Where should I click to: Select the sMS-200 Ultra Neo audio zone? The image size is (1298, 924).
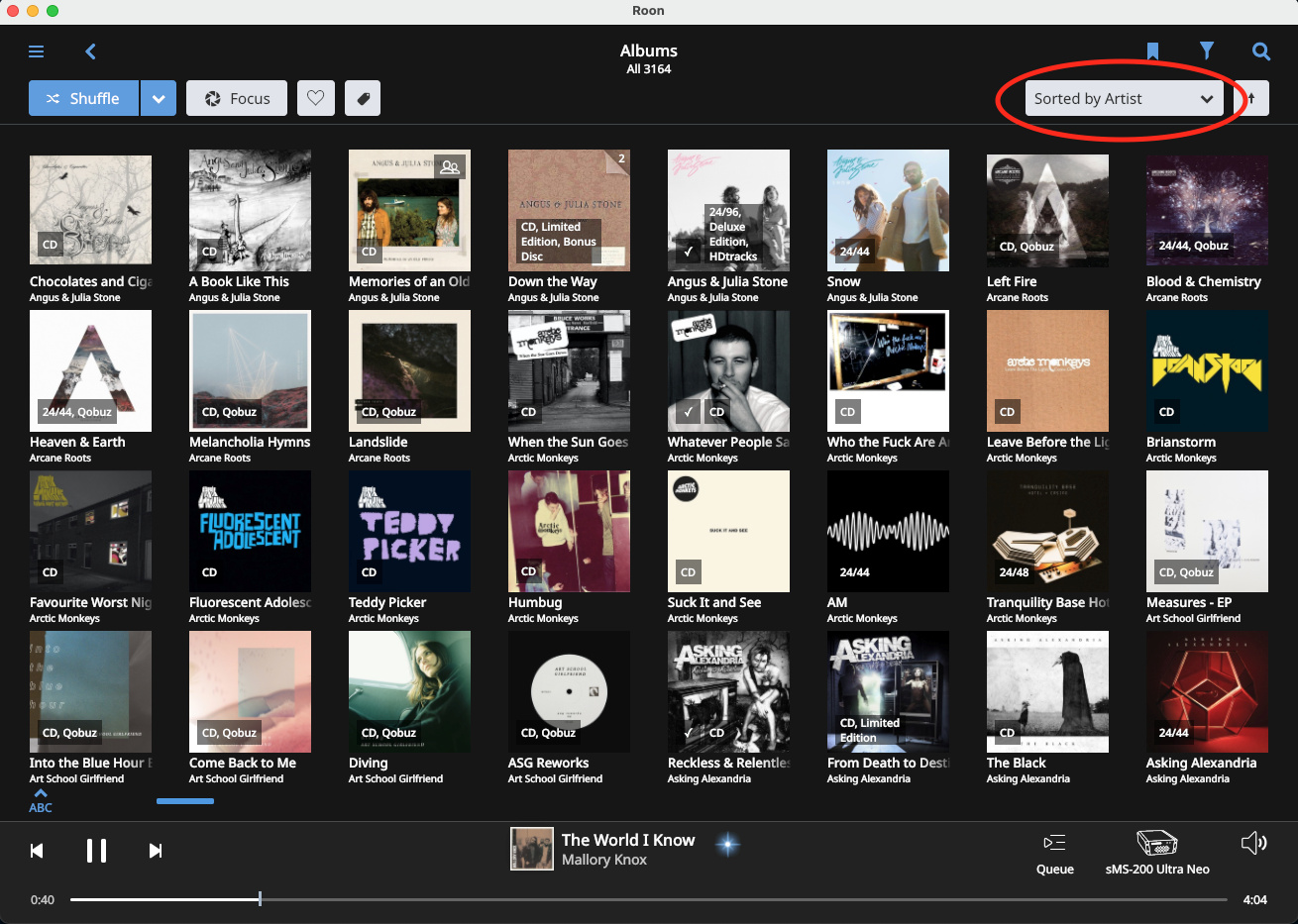coord(1157,854)
